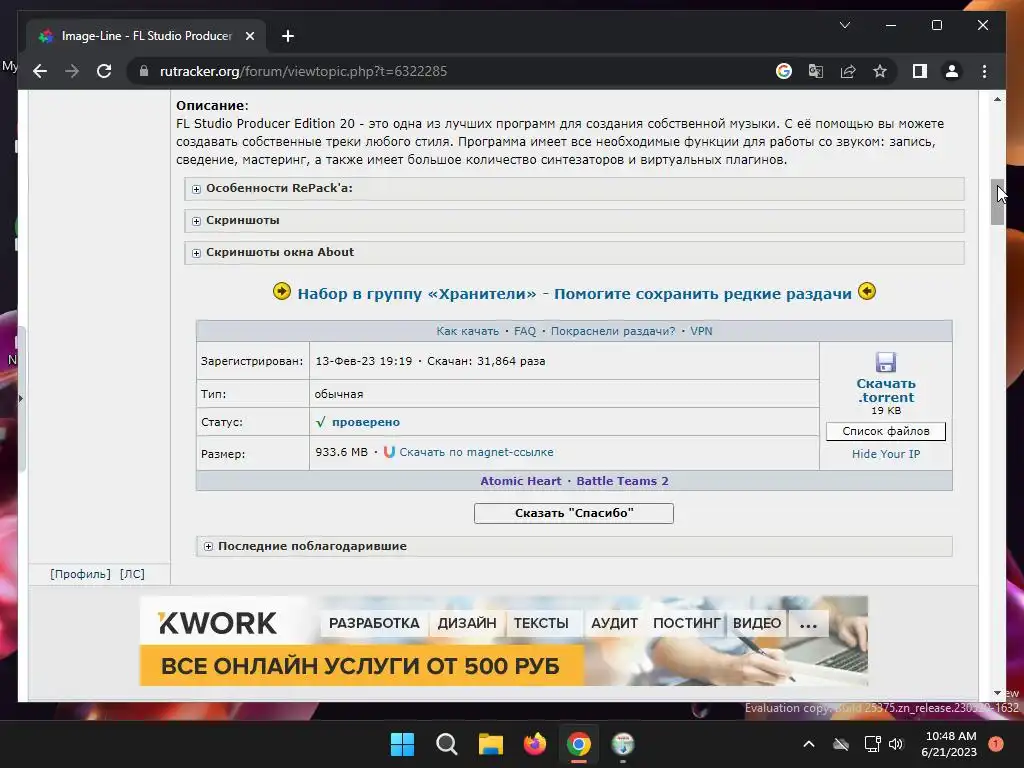The width and height of the screenshot is (1024, 768).
Task: Open the Набор в группу «Хранители» link
Action: point(574,294)
